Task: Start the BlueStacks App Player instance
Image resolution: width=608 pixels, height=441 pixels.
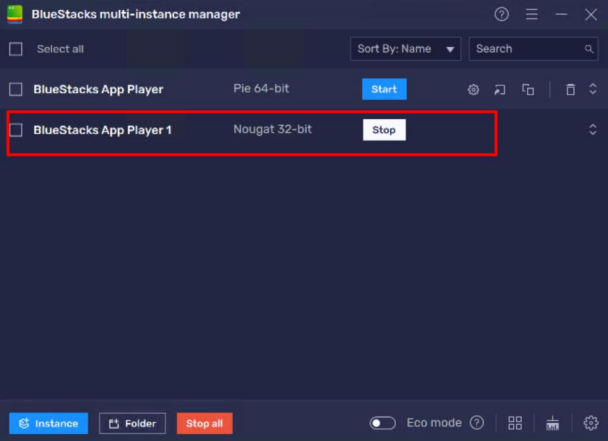Action: 384,89
